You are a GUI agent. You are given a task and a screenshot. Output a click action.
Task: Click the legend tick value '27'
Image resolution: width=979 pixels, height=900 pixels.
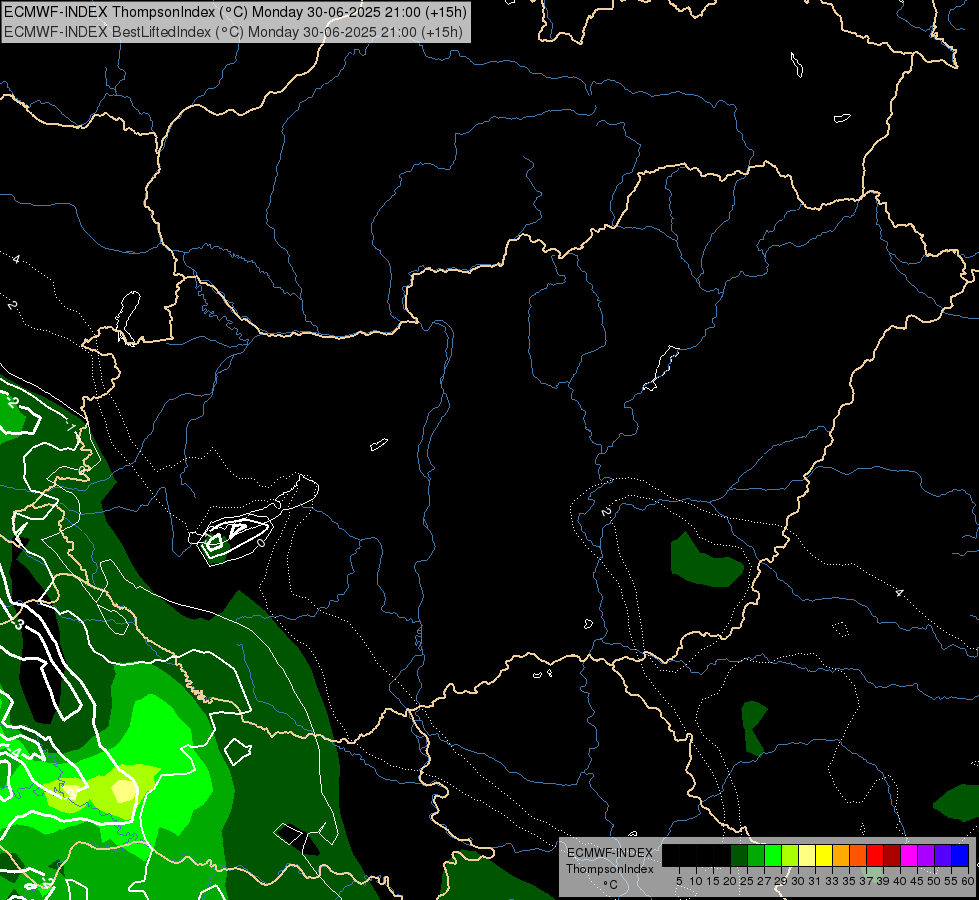[x=764, y=881]
